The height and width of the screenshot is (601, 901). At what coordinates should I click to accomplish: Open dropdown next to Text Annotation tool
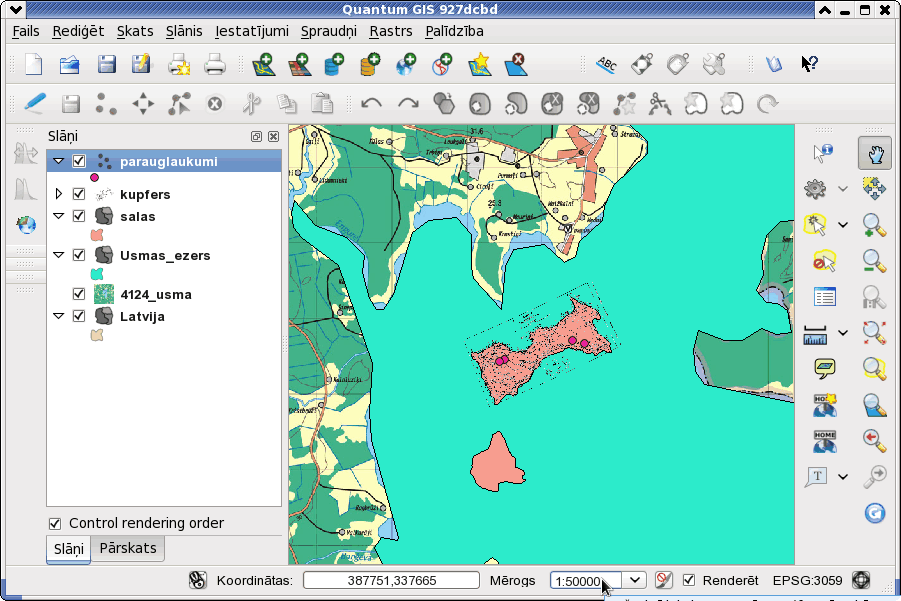[842, 477]
